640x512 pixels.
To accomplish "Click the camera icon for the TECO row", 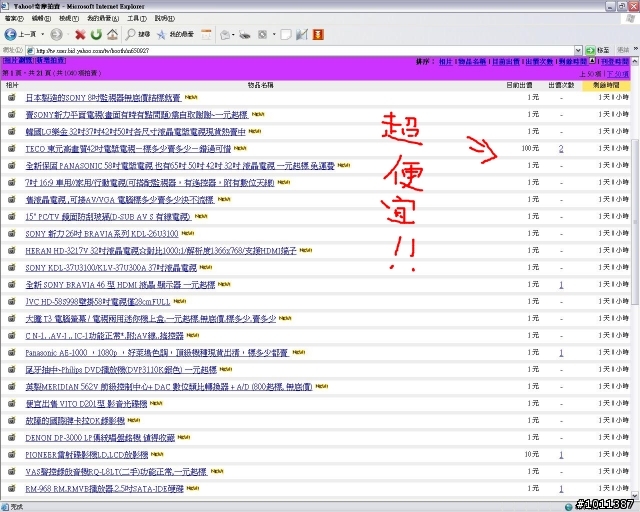I will click(x=12, y=149).
